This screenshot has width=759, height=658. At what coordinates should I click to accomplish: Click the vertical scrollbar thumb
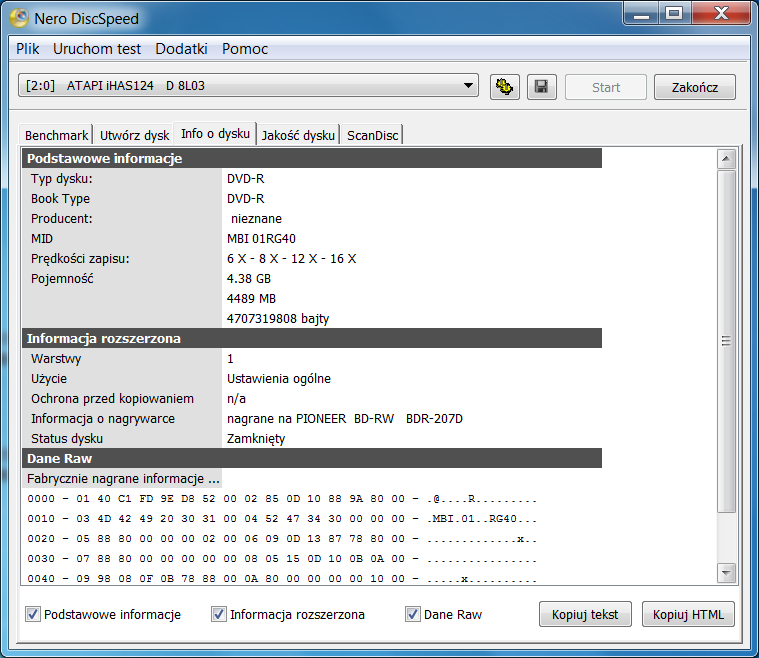(x=726, y=341)
